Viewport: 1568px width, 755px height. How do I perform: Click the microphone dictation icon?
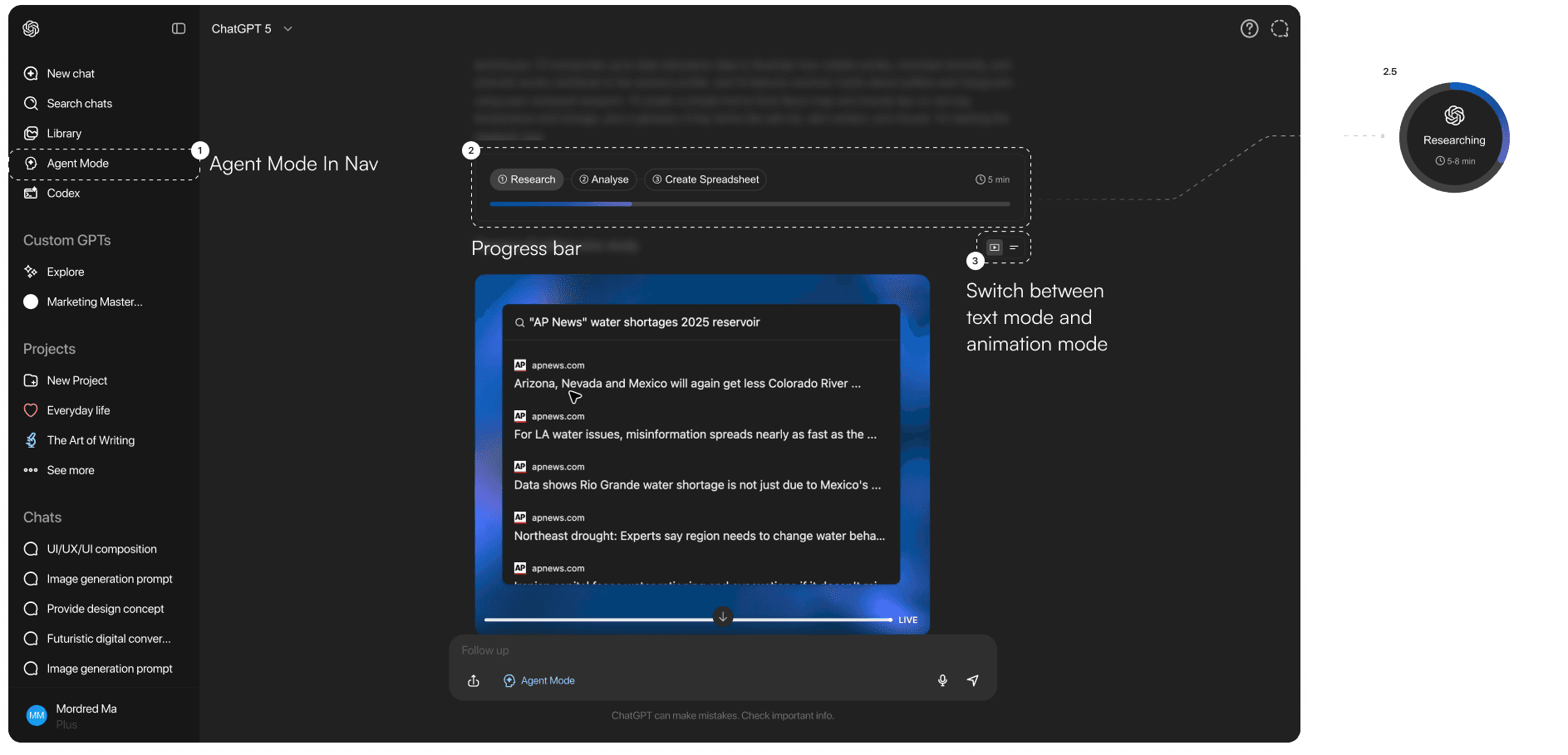pyautogui.click(x=942, y=681)
